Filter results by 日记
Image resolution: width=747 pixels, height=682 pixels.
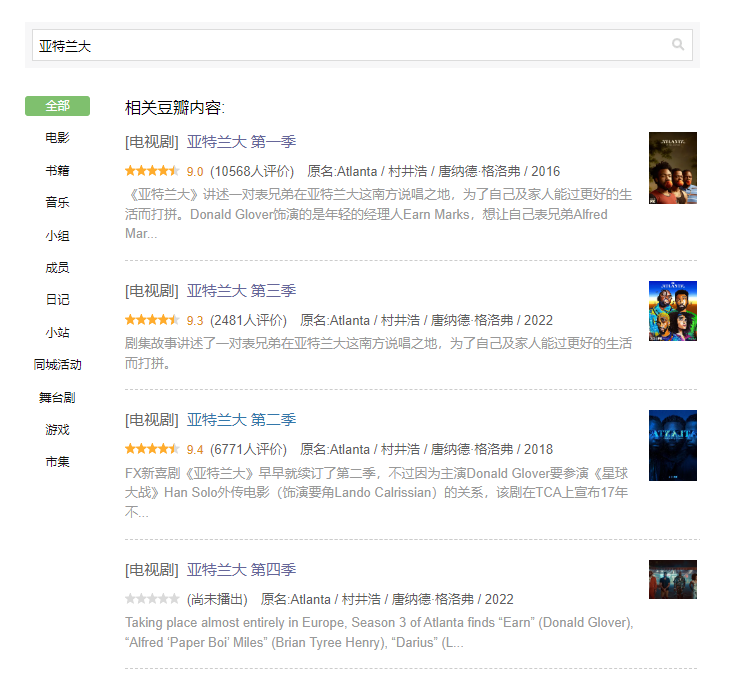[x=57, y=300]
